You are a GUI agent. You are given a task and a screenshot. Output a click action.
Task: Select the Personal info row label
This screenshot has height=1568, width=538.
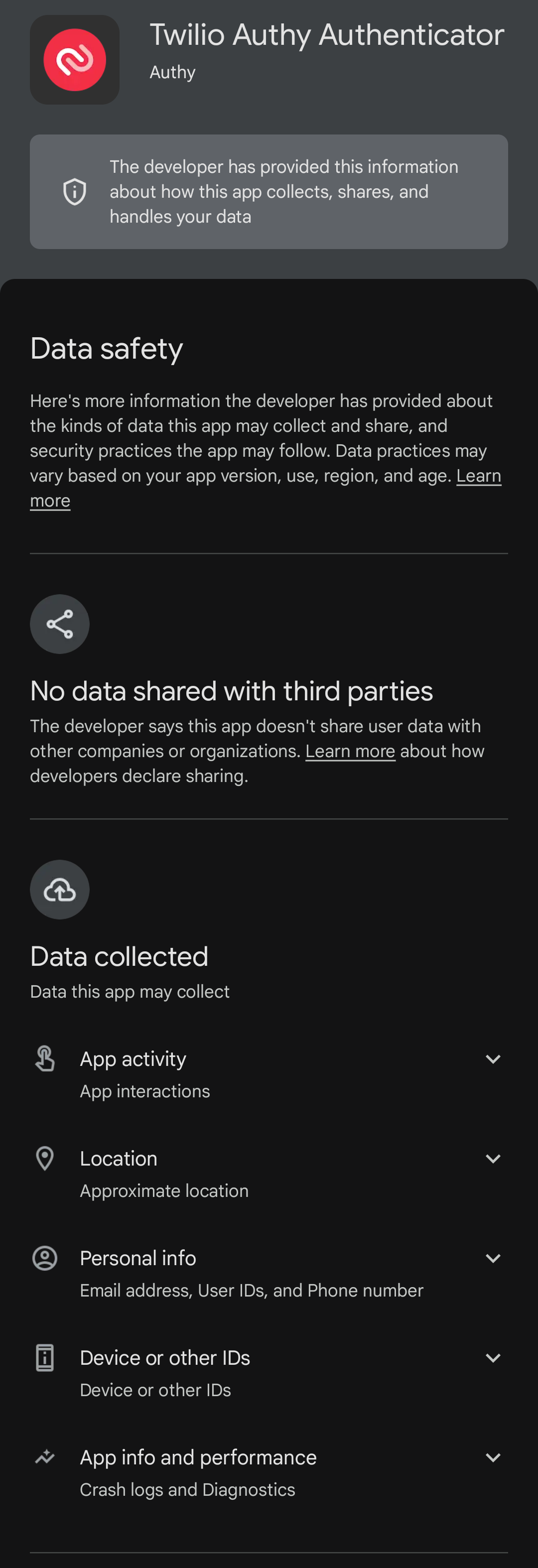point(138,1258)
